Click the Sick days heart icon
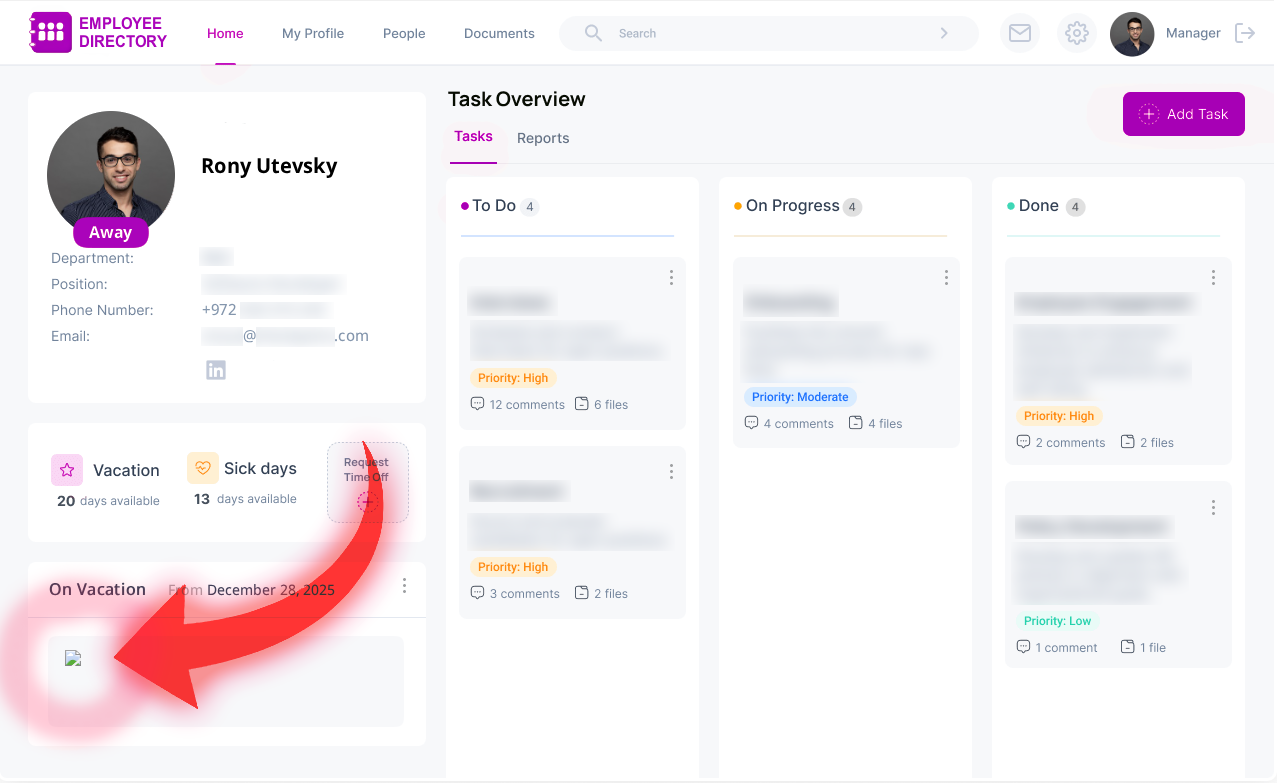Screen dimensions: 1277x783 click(203, 468)
